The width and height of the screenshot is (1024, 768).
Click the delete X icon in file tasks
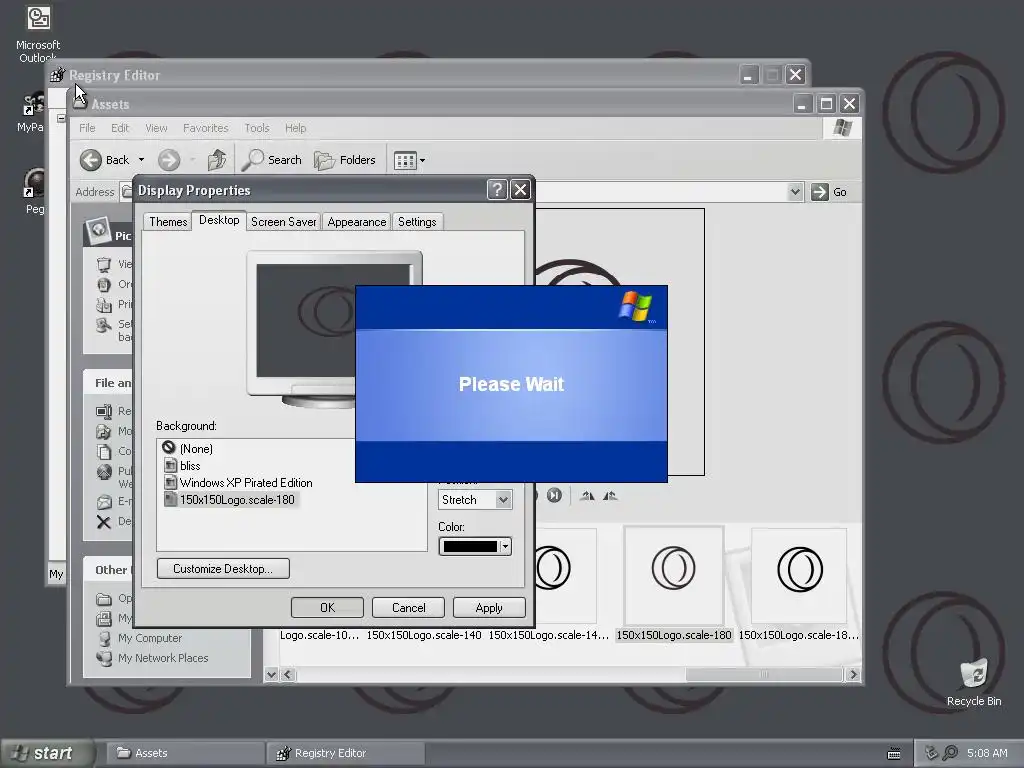coord(103,522)
